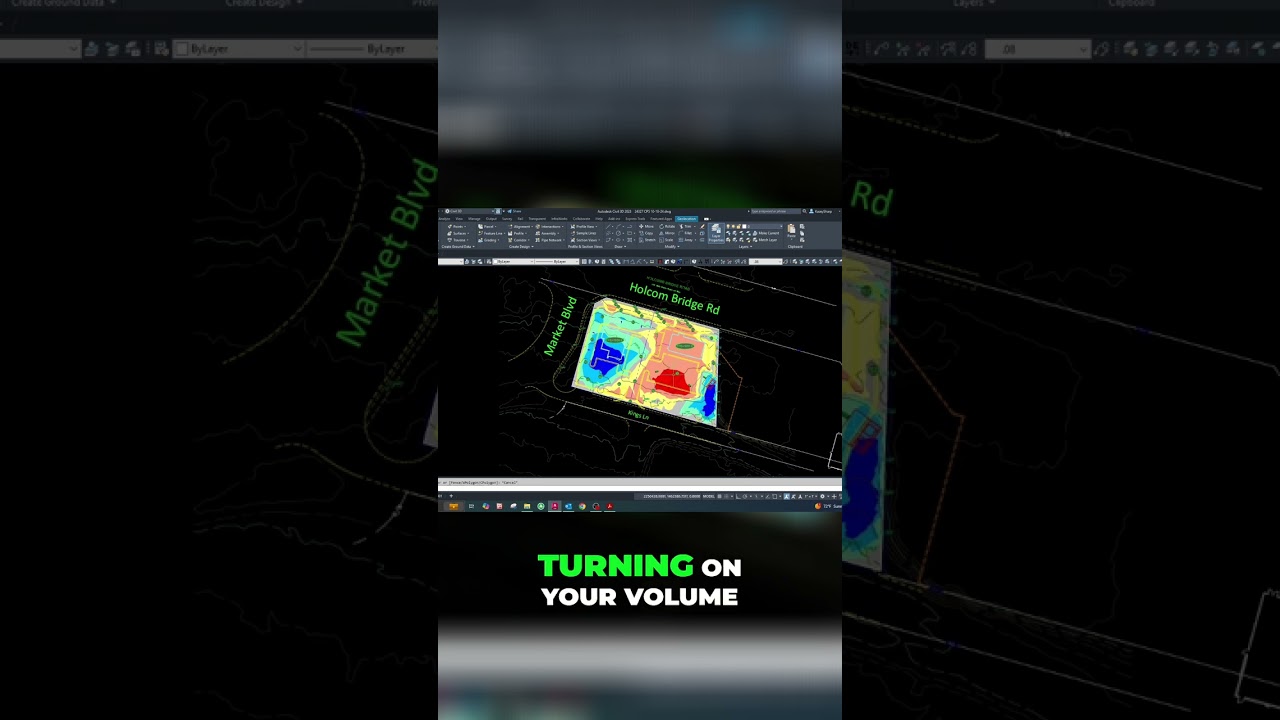Click the Holcom Bridge Rd label in drawing

pyautogui.click(x=674, y=298)
